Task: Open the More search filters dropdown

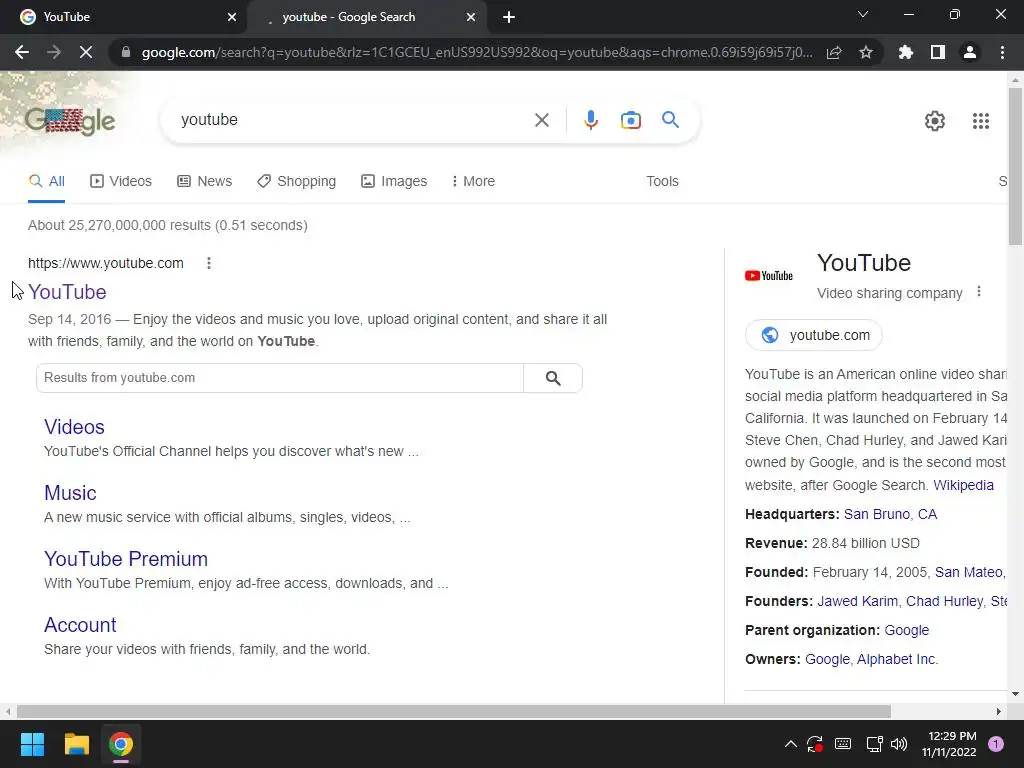Action: point(473,181)
